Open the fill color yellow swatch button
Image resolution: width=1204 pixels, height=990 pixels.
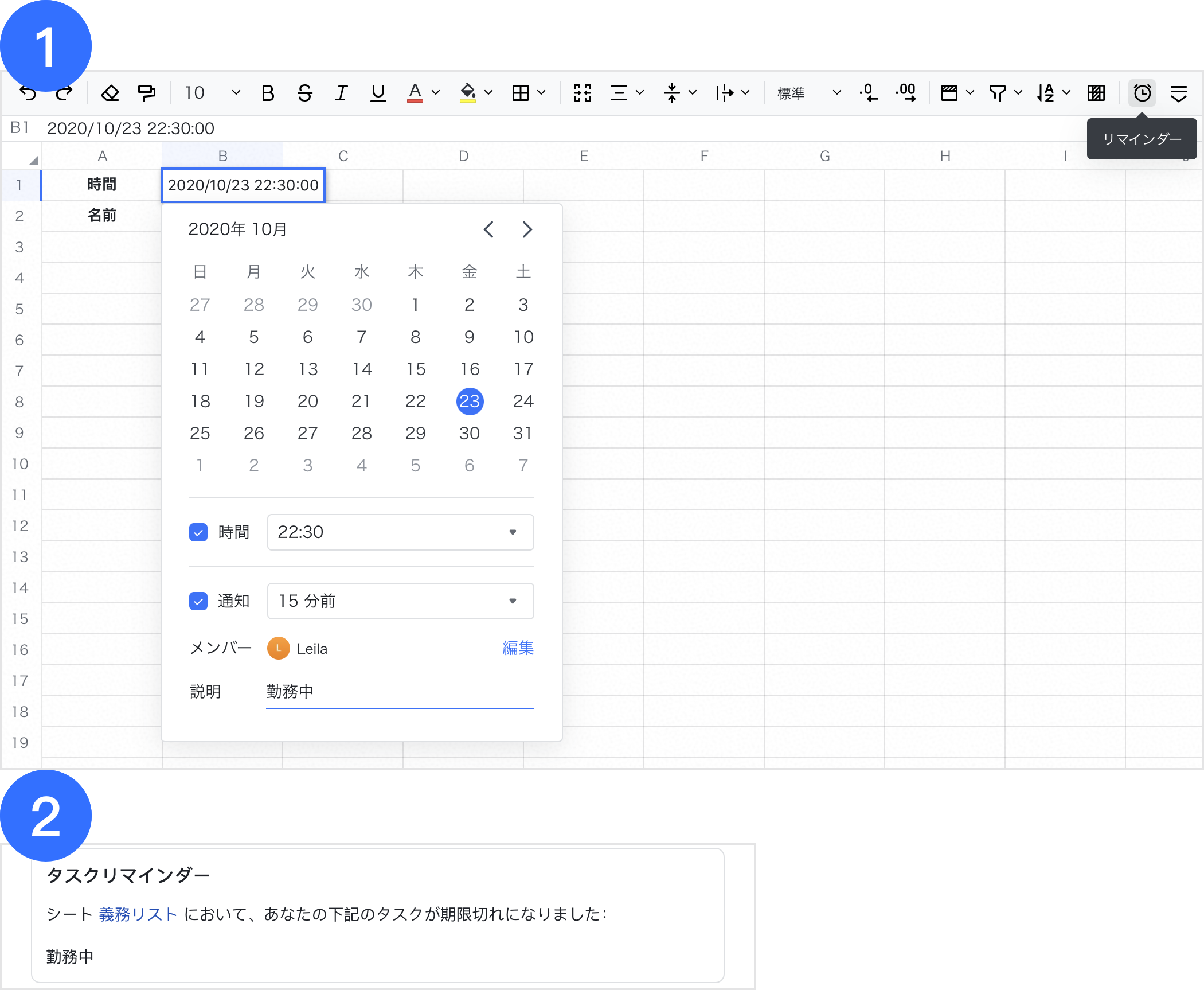click(x=468, y=93)
